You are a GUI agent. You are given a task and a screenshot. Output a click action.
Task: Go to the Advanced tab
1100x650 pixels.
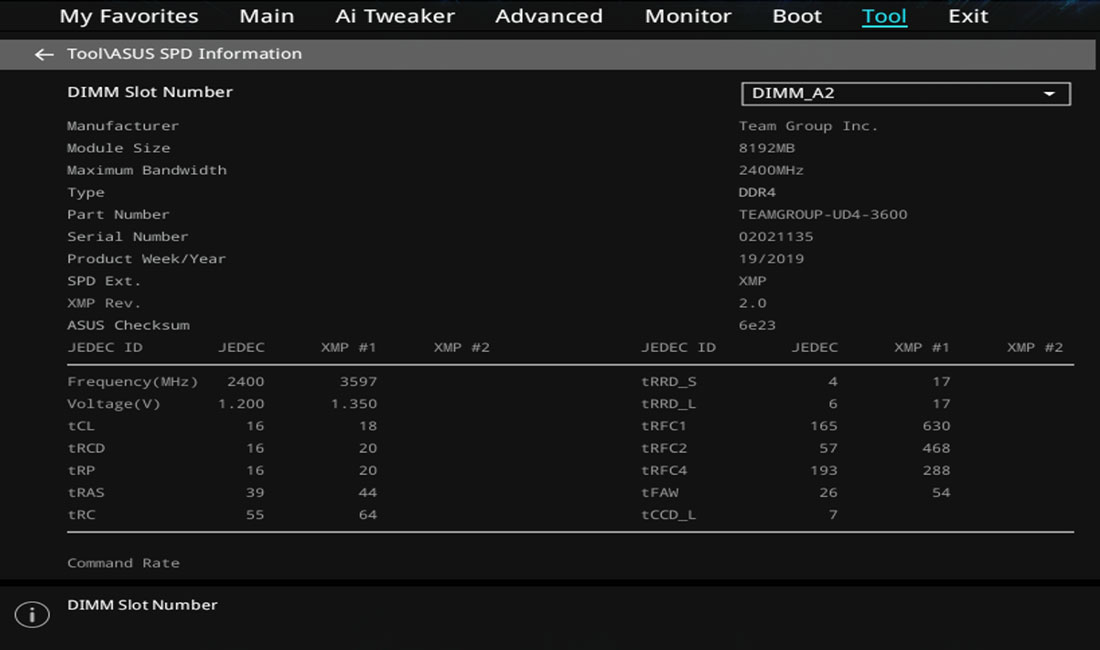pos(549,16)
